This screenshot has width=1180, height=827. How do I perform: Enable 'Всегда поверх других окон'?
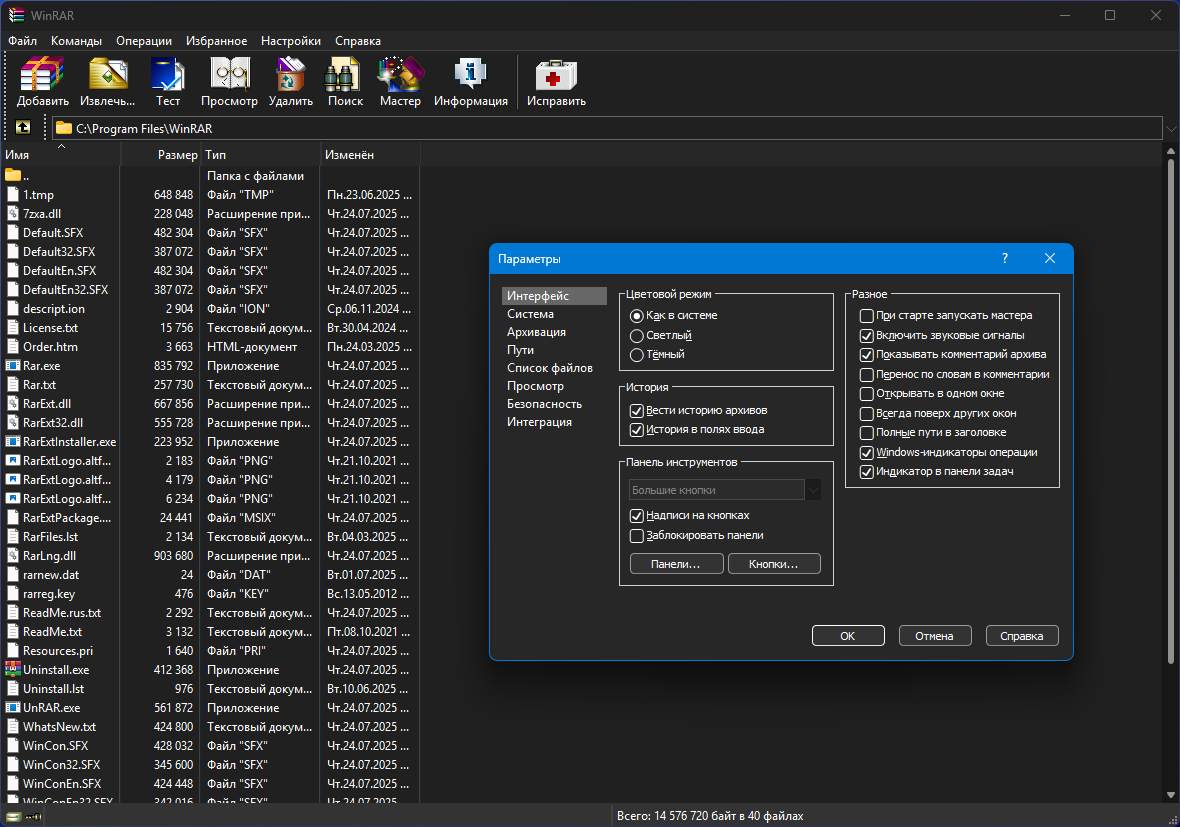point(867,413)
